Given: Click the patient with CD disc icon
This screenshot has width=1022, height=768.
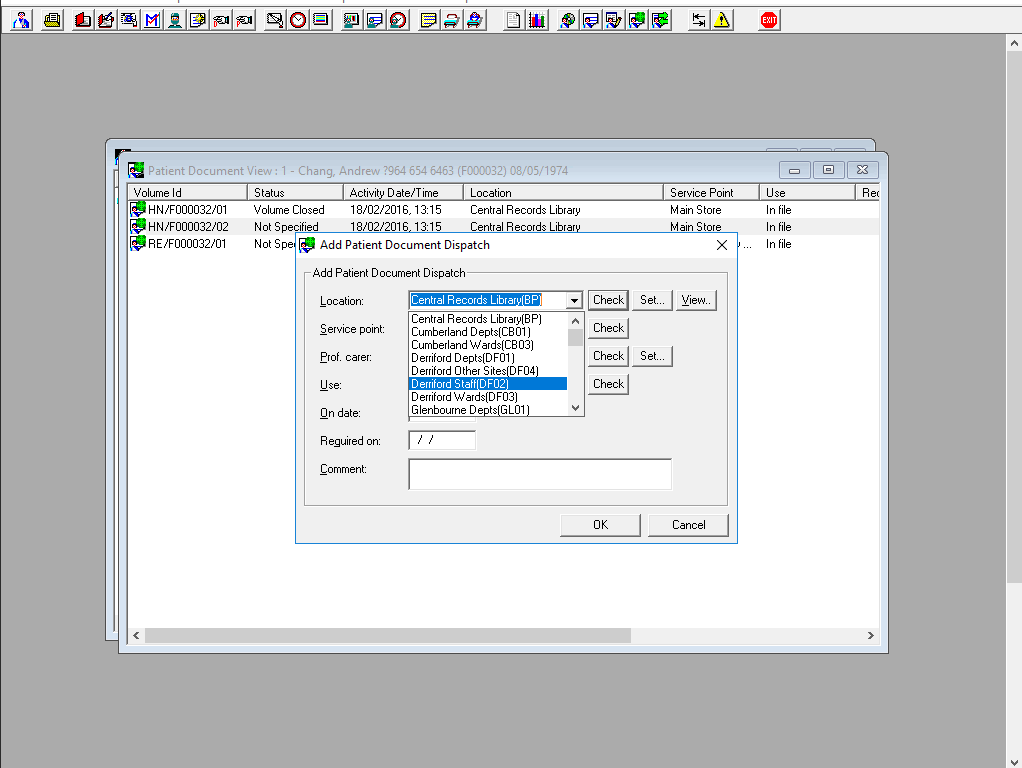Looking at the screenshot, I should [568, 20].
